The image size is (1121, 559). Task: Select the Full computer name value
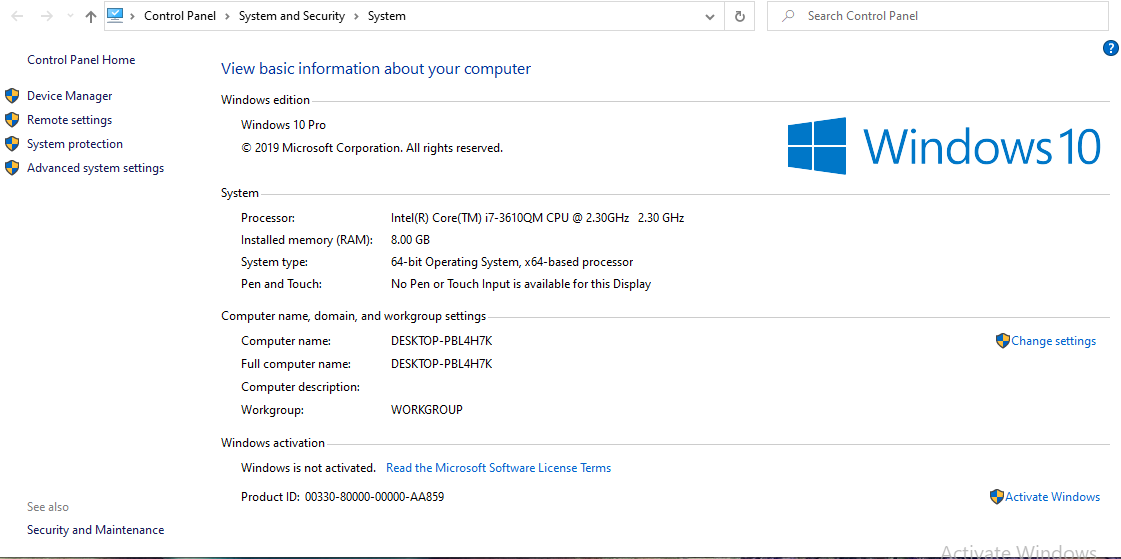(442, 364)
